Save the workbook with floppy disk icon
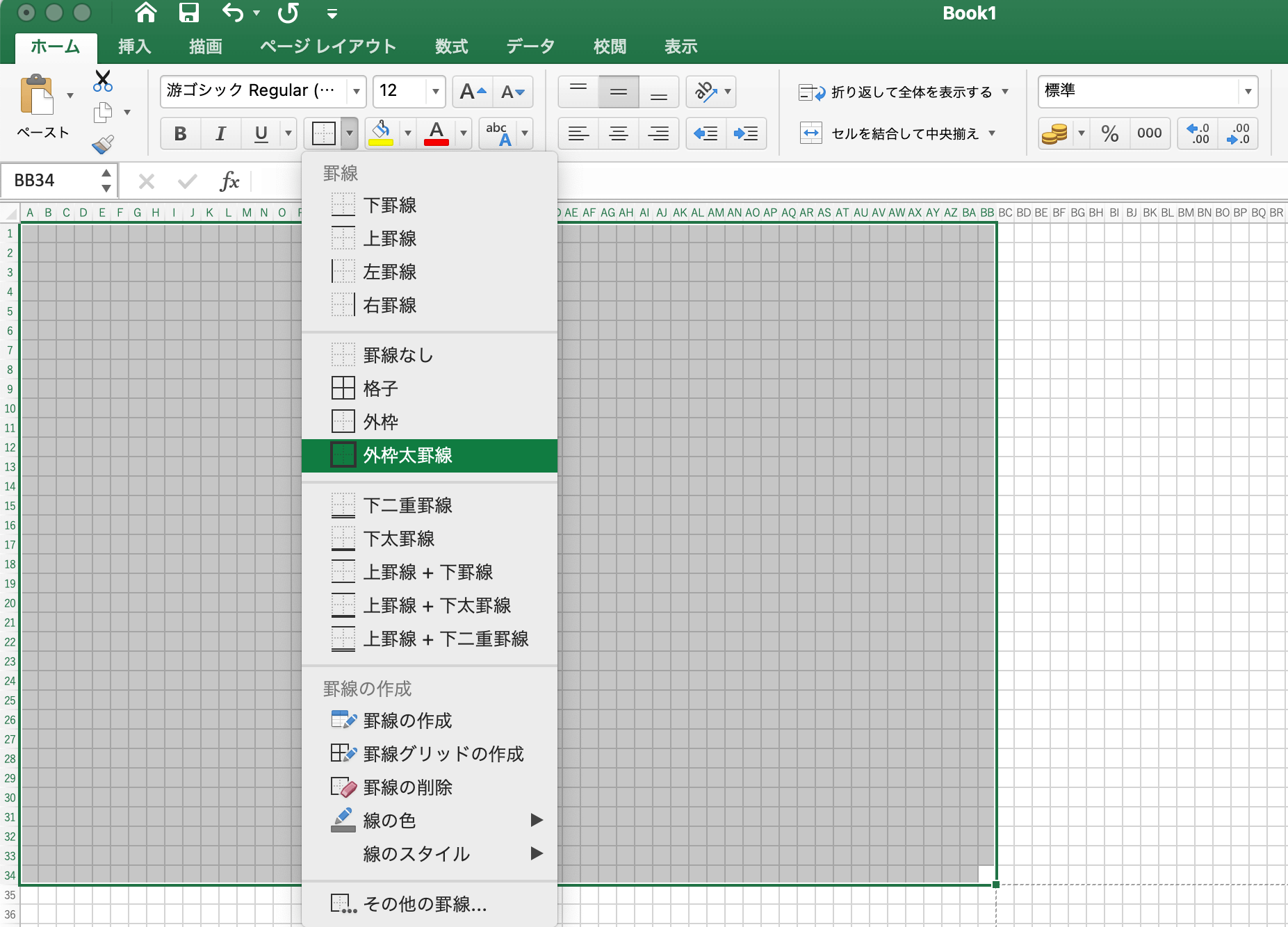Screen dimensions: 1288x927 click(188, 13)
